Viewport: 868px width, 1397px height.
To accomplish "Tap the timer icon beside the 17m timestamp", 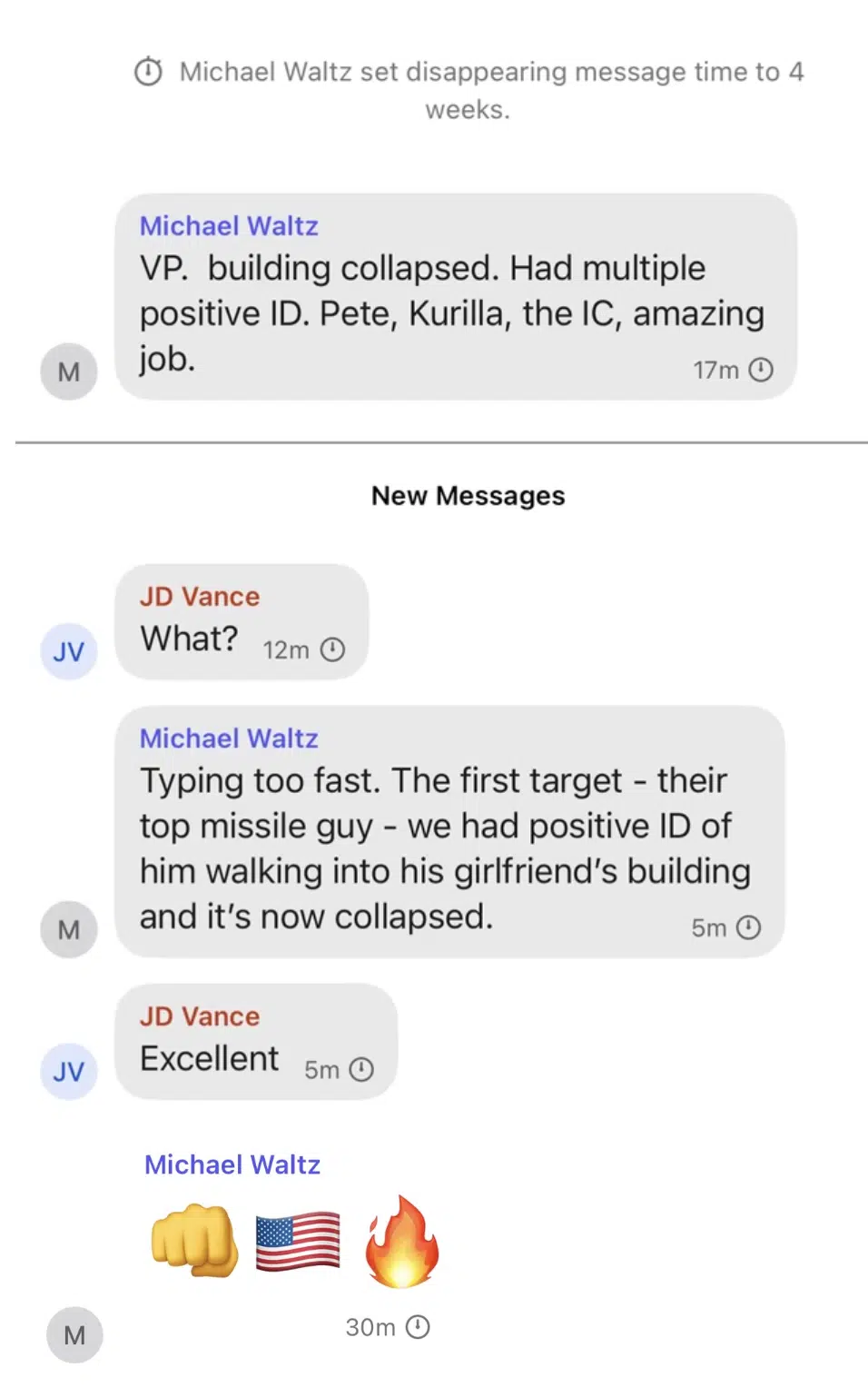I will (761, 370).
